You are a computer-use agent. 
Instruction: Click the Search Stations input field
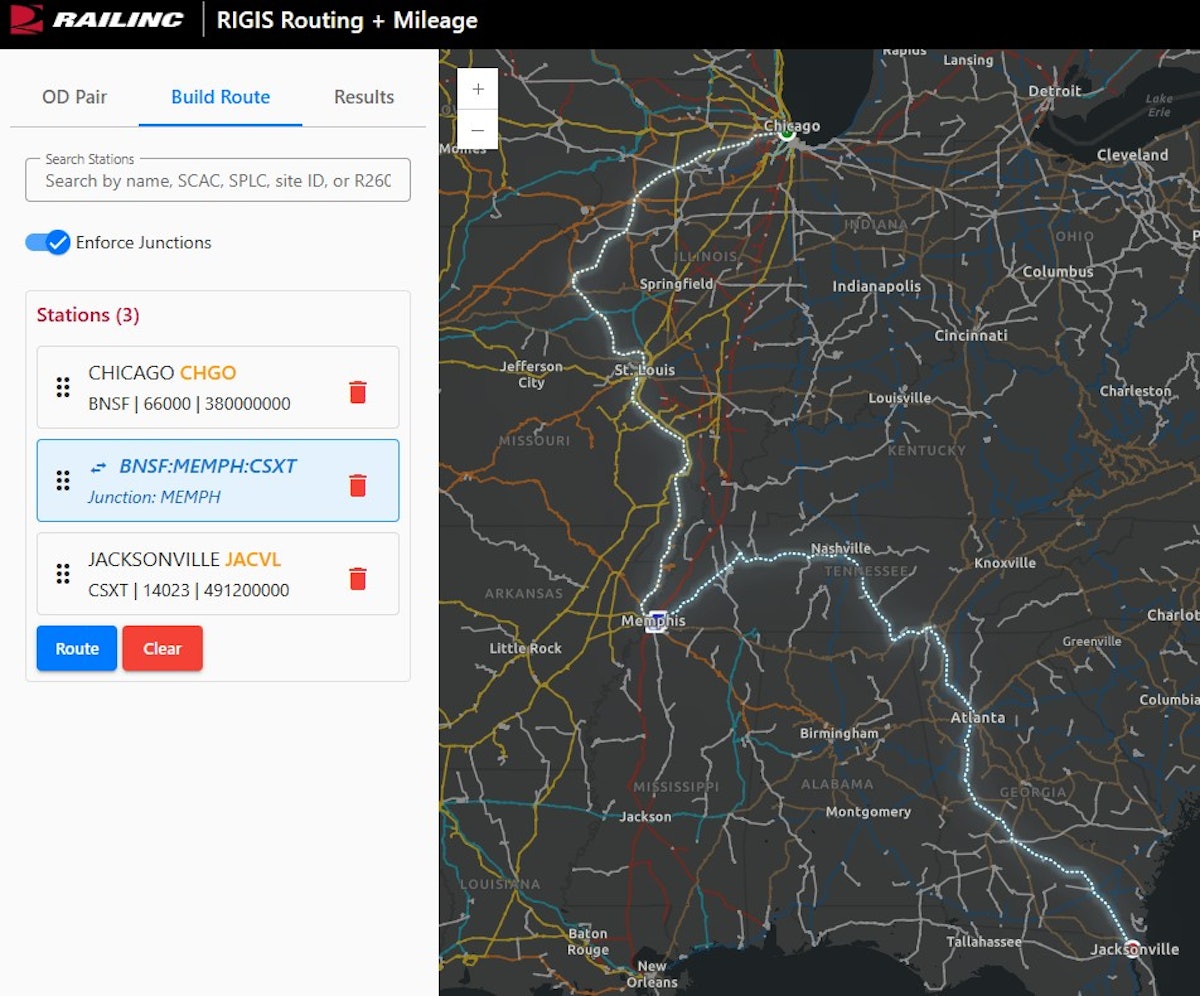point(218,180)
